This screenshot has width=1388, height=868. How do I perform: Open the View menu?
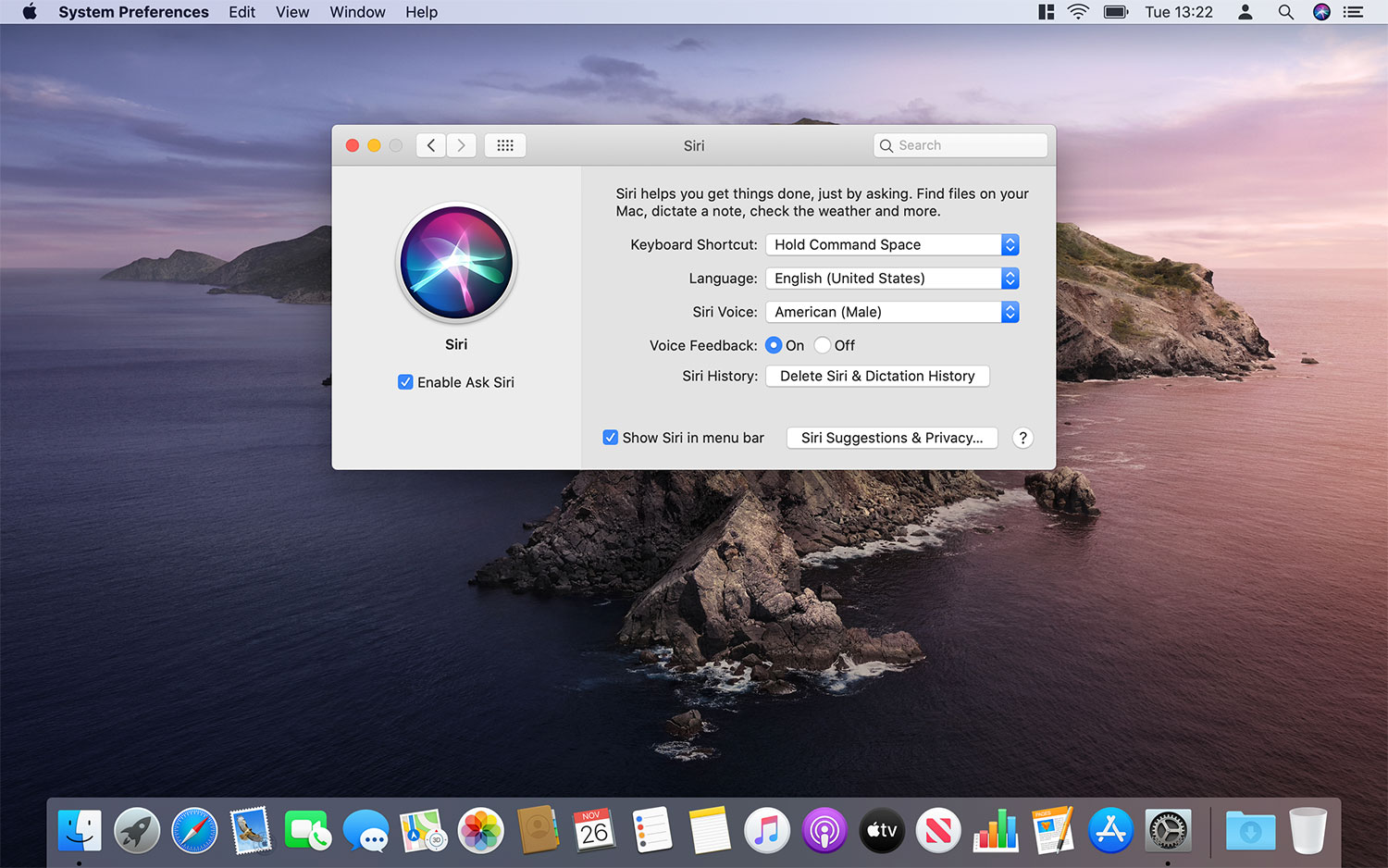coord(292,12)
